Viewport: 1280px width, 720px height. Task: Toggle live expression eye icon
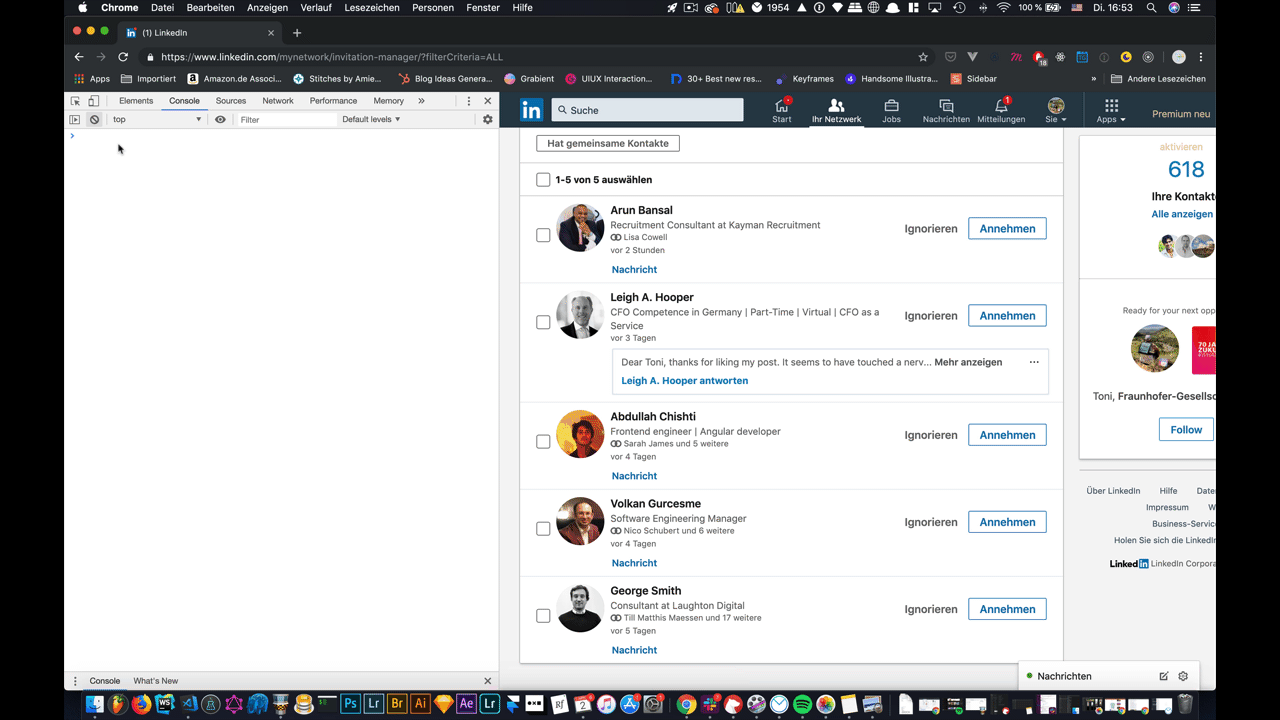[x=221, y=119]
